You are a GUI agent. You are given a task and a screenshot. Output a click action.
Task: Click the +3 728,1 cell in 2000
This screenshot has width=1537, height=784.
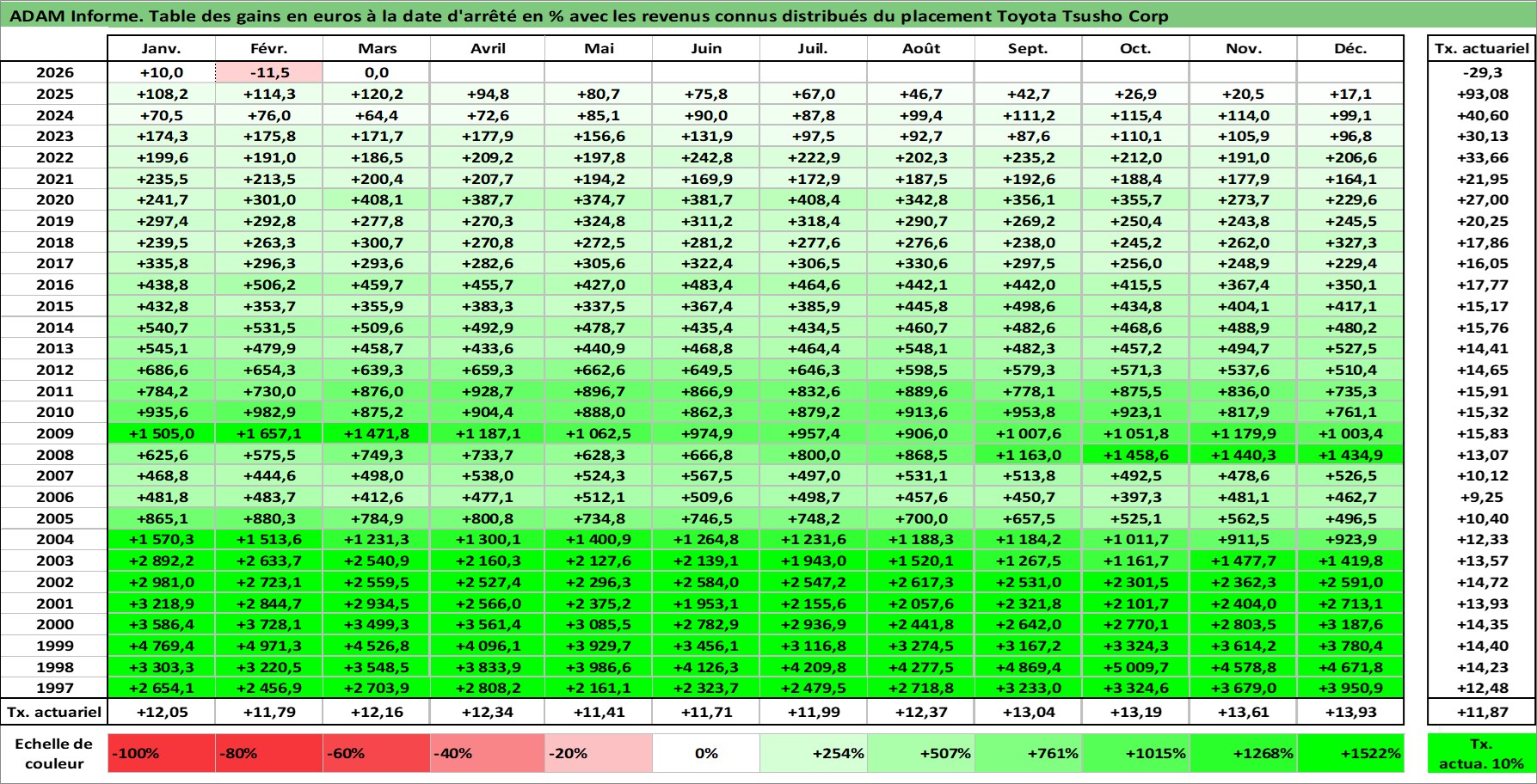coord(269,624)
